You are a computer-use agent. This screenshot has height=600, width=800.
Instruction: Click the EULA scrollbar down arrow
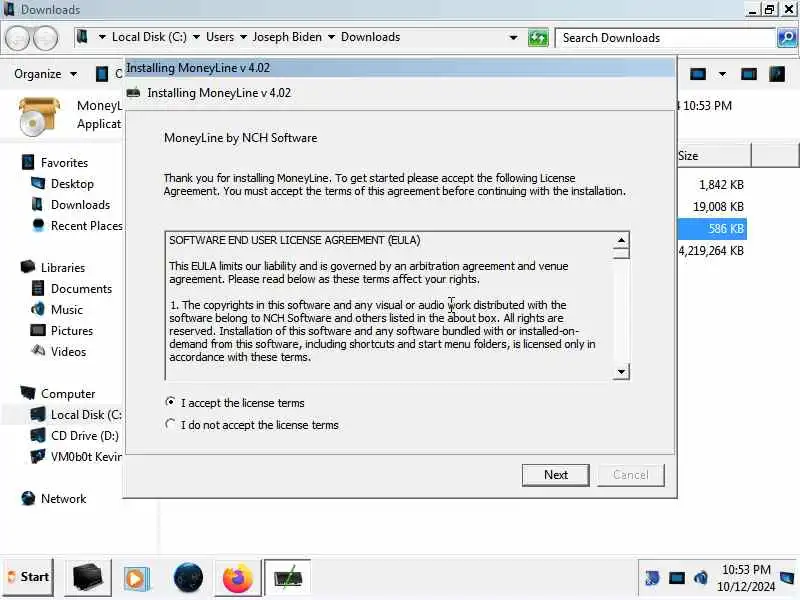621,371
